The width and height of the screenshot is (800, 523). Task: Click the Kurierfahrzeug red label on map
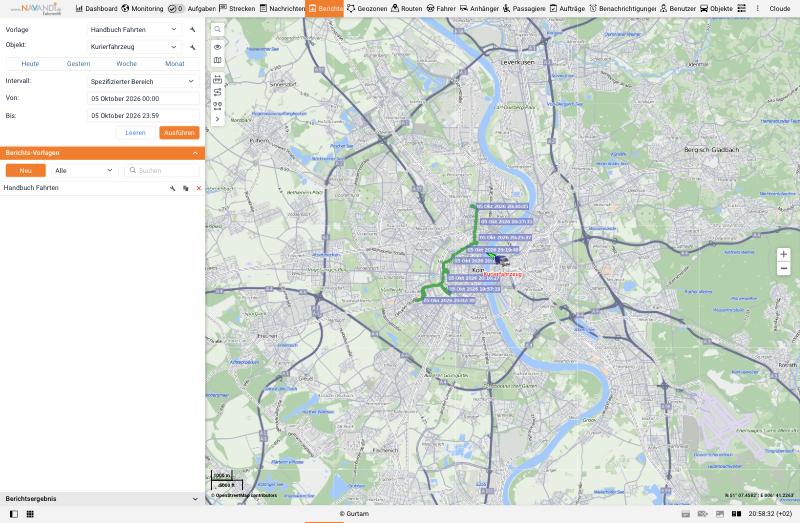pos(503,275)
